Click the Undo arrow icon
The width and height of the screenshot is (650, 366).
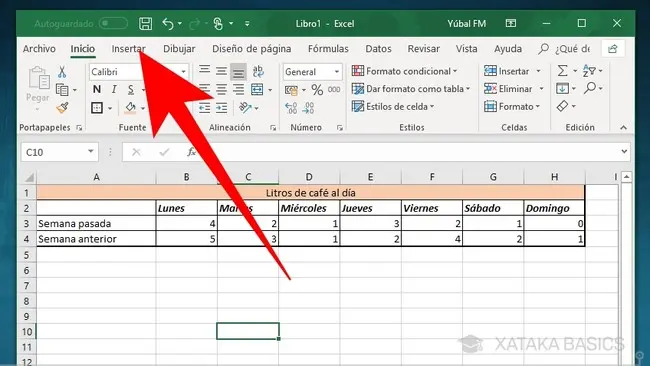(168, 24)
